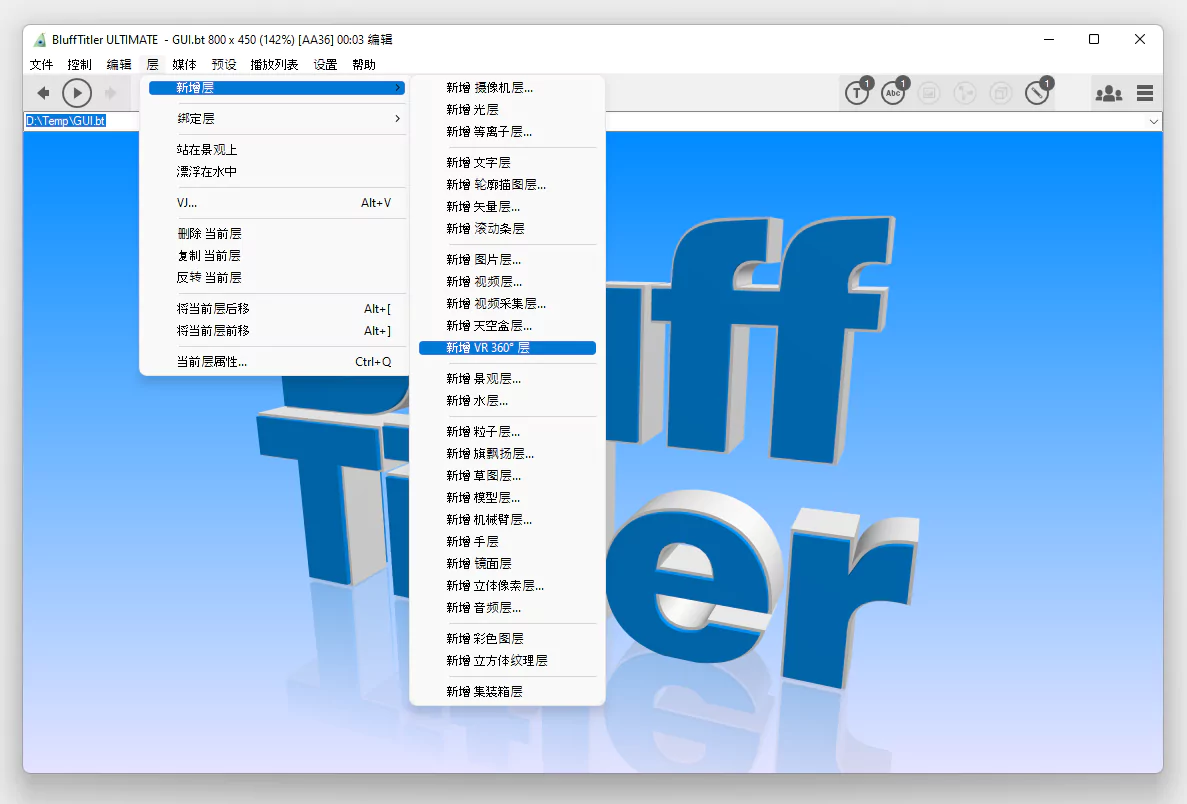Open the community/share panel via people icon
The height and width of the screenshot is (804, 1187).
click(x=1108, y=92)
